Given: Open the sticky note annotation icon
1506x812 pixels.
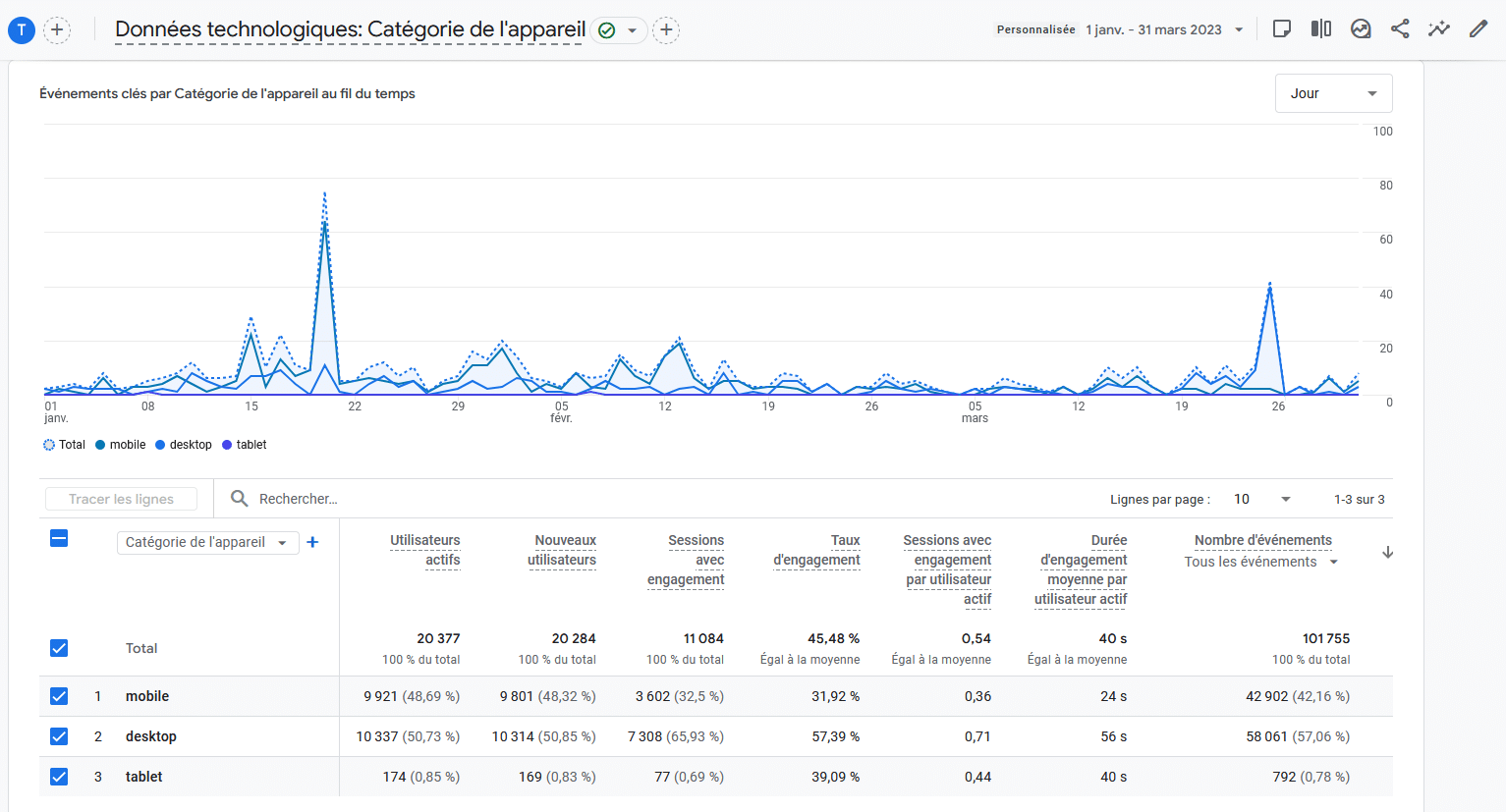Looking at the screenshot, I should [x=1282, y=29].
